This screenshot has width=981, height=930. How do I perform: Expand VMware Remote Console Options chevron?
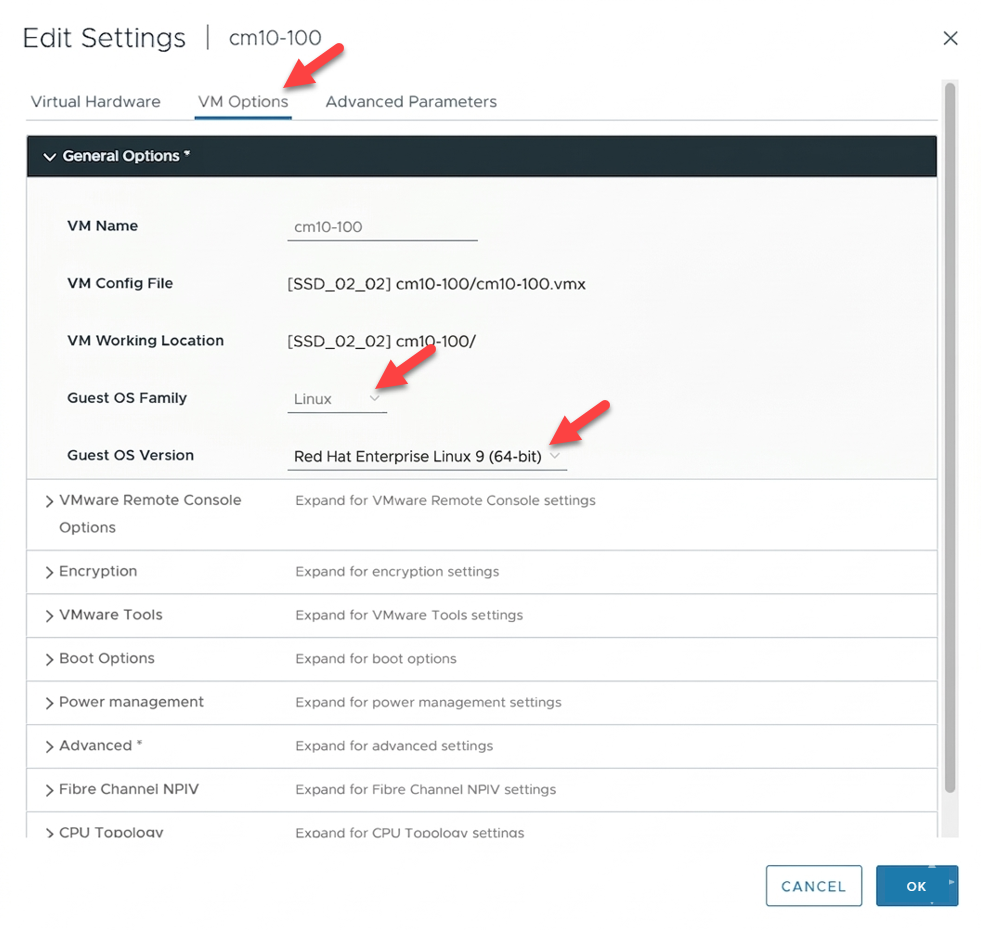click(49, 501)
